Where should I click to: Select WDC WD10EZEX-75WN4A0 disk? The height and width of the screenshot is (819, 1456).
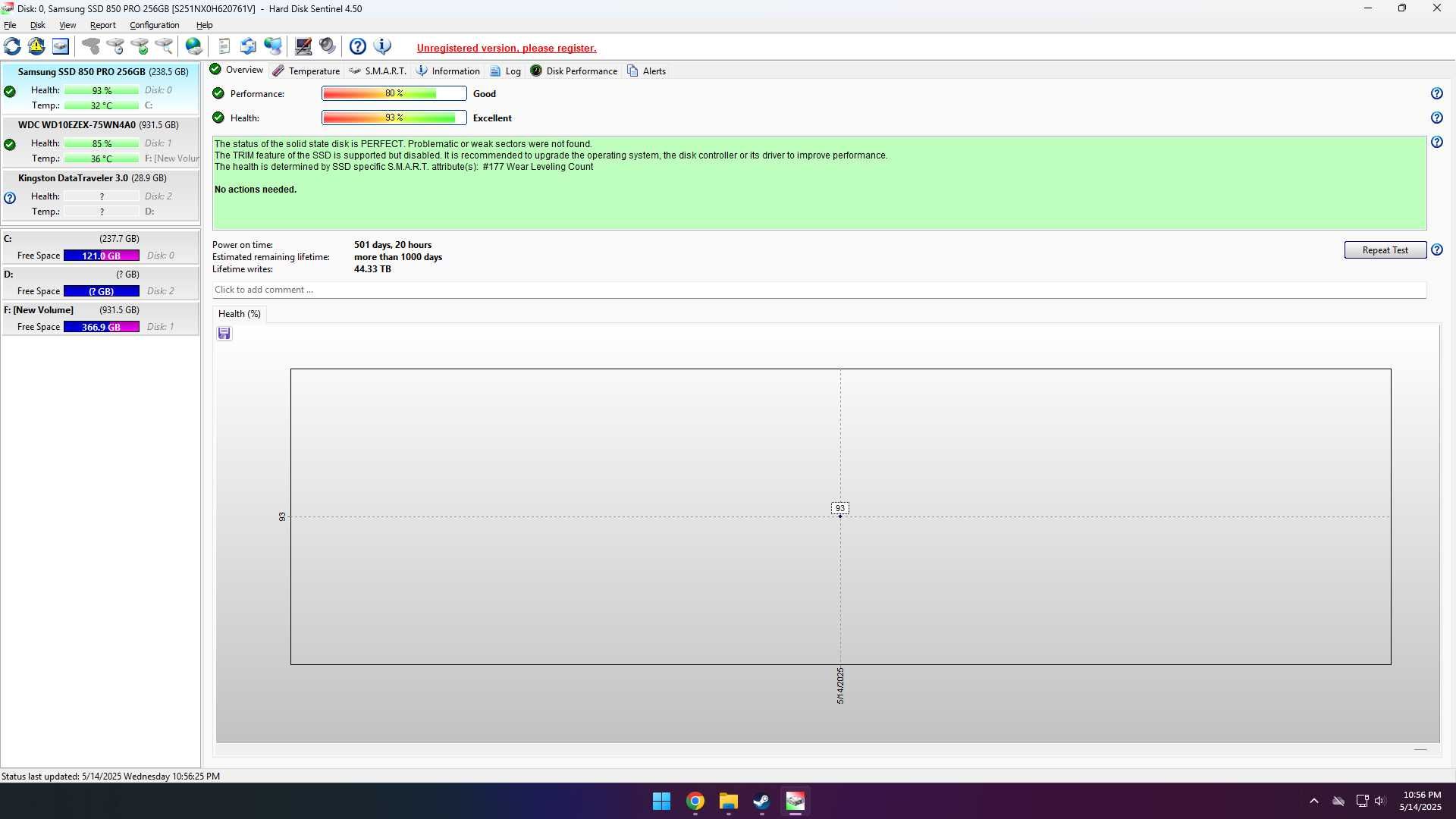point(100,141)
